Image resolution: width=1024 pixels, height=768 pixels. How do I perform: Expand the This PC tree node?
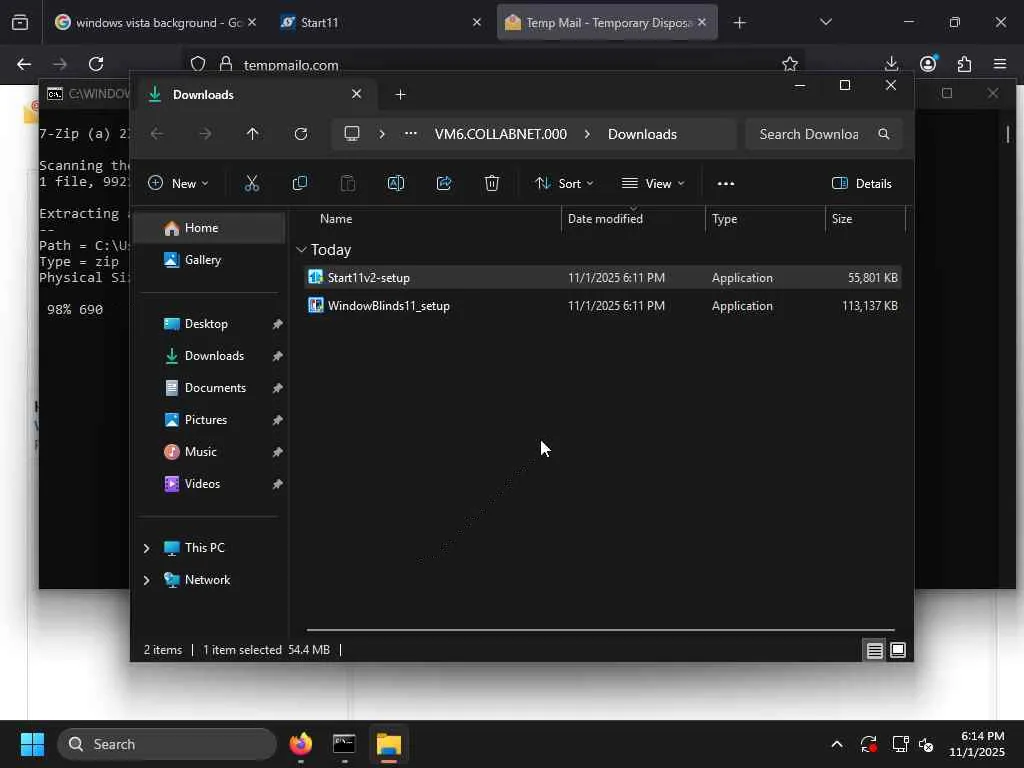click(147, 548)
